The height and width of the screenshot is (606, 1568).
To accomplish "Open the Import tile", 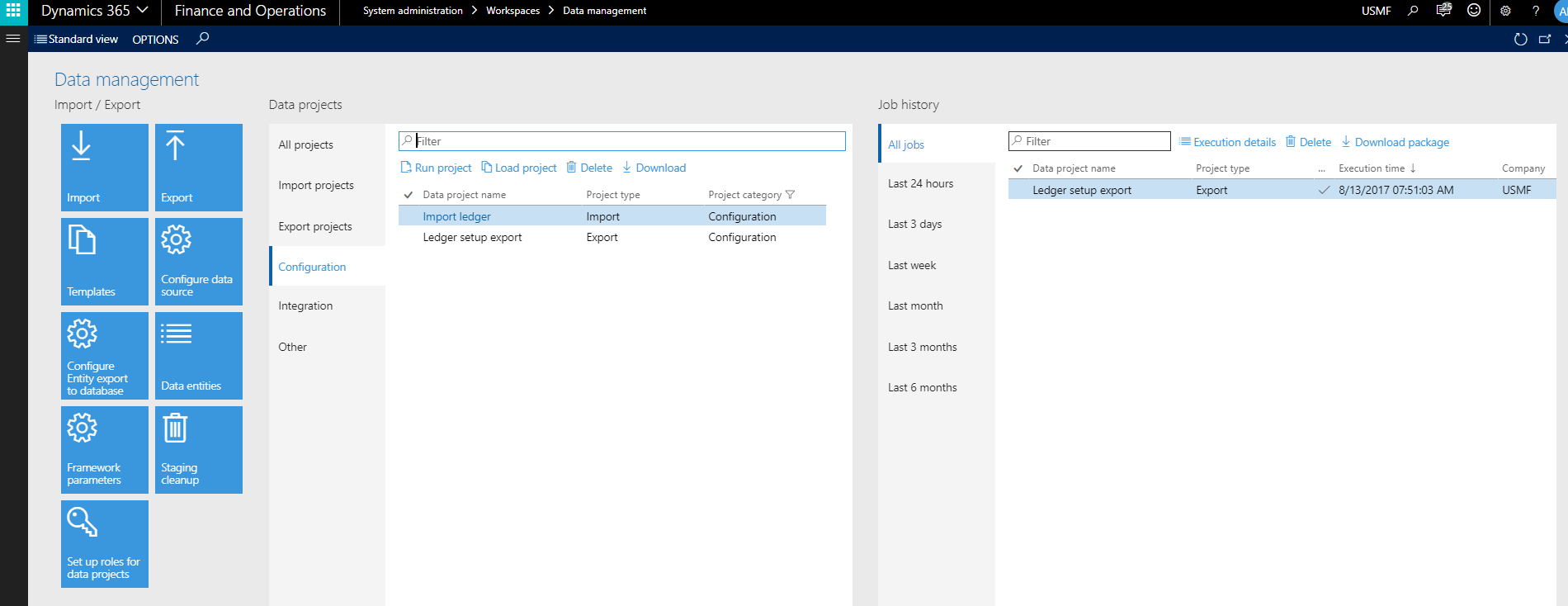I will pyautogui.click(x=105, y=168).
